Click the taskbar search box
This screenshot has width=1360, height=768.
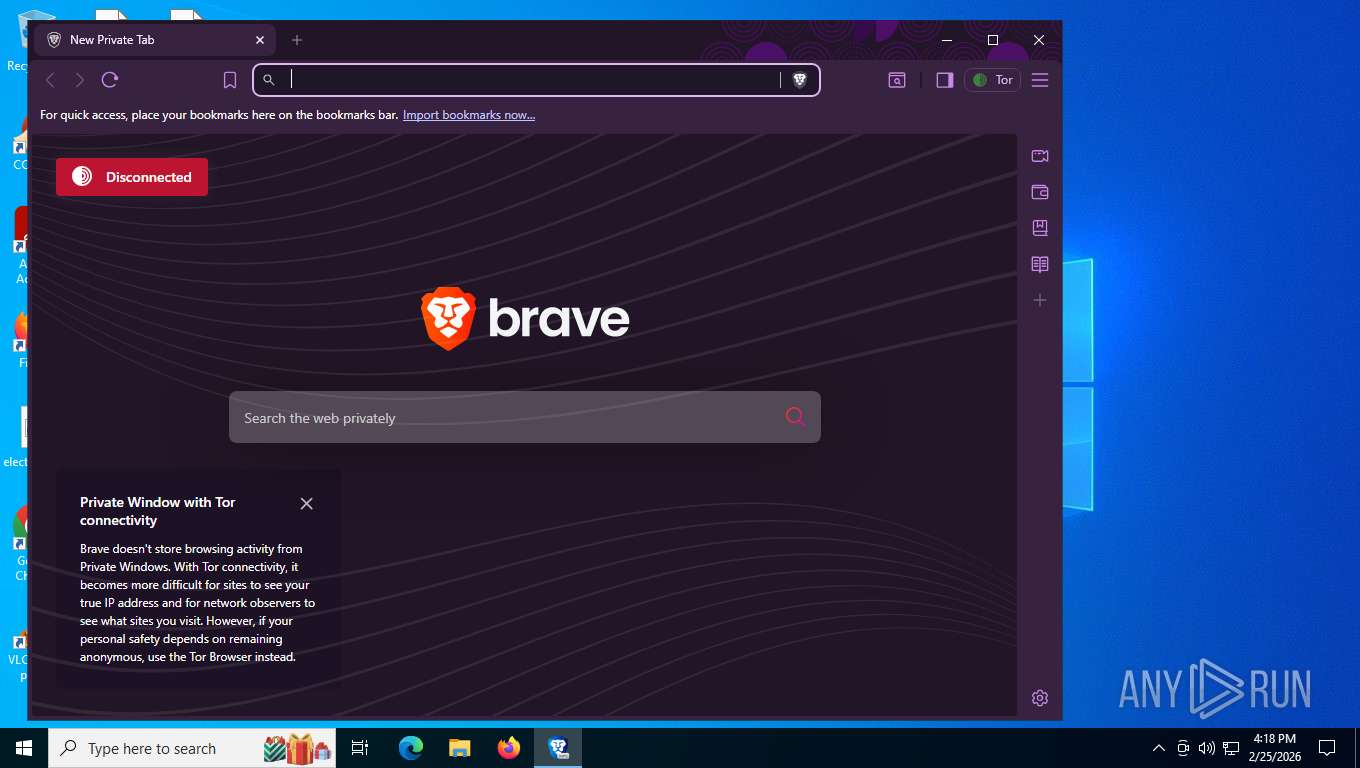pyautogui.click(x=193, y=748)
